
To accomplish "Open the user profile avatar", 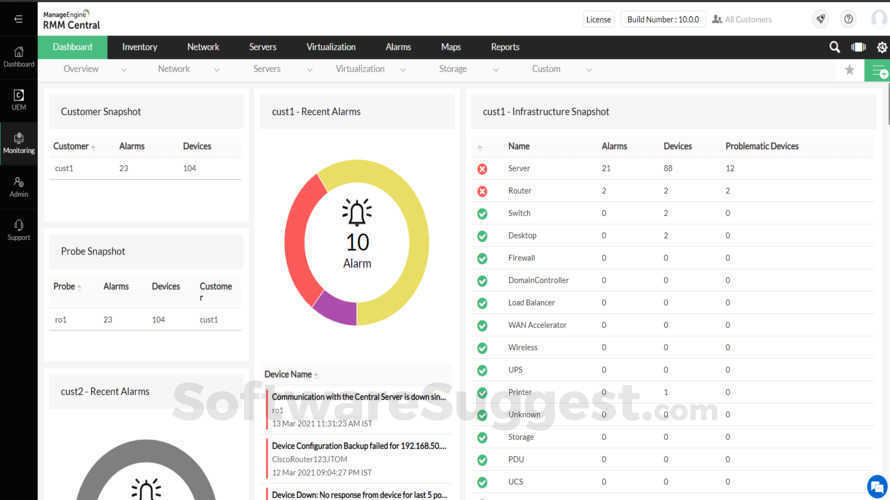I will click(879, 19).
